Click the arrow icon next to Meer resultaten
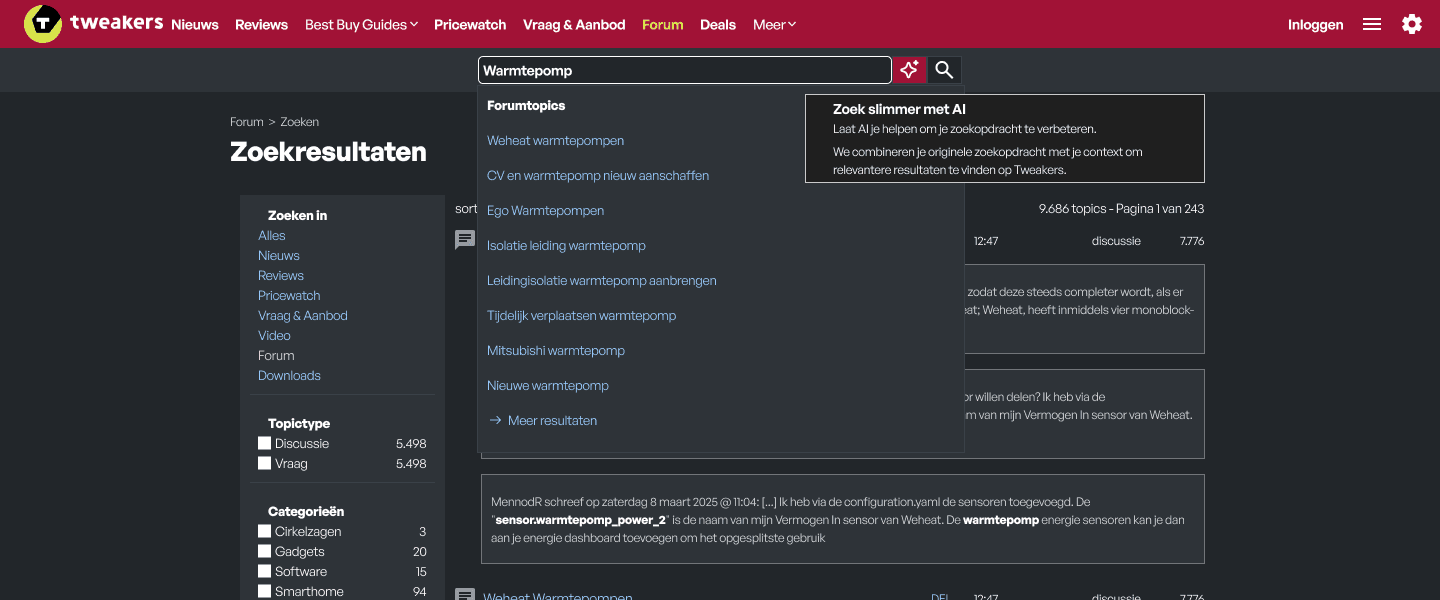The height and width of the screenshot is (600, 1440). (495, 420)
